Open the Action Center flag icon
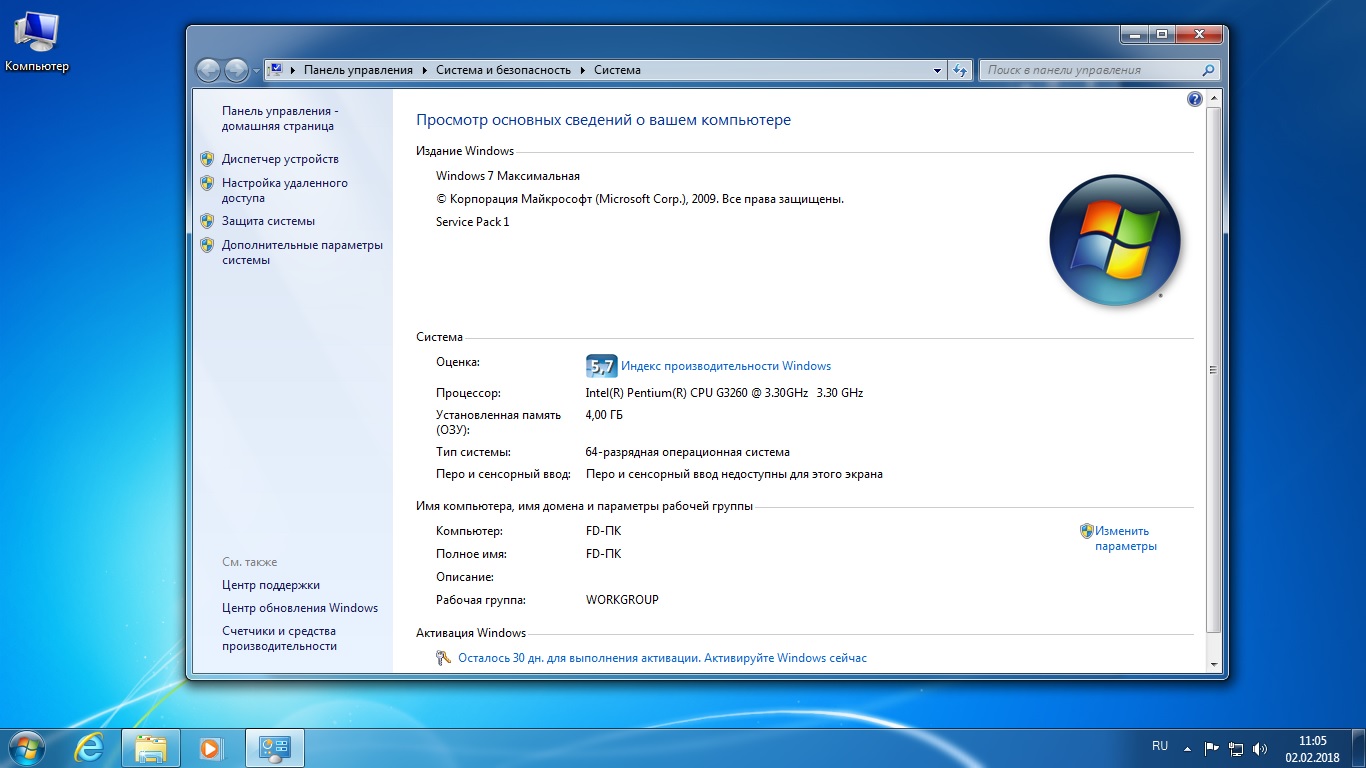Image resolution: width=1366 pixels, height=768 pixels. (1211, 748)
